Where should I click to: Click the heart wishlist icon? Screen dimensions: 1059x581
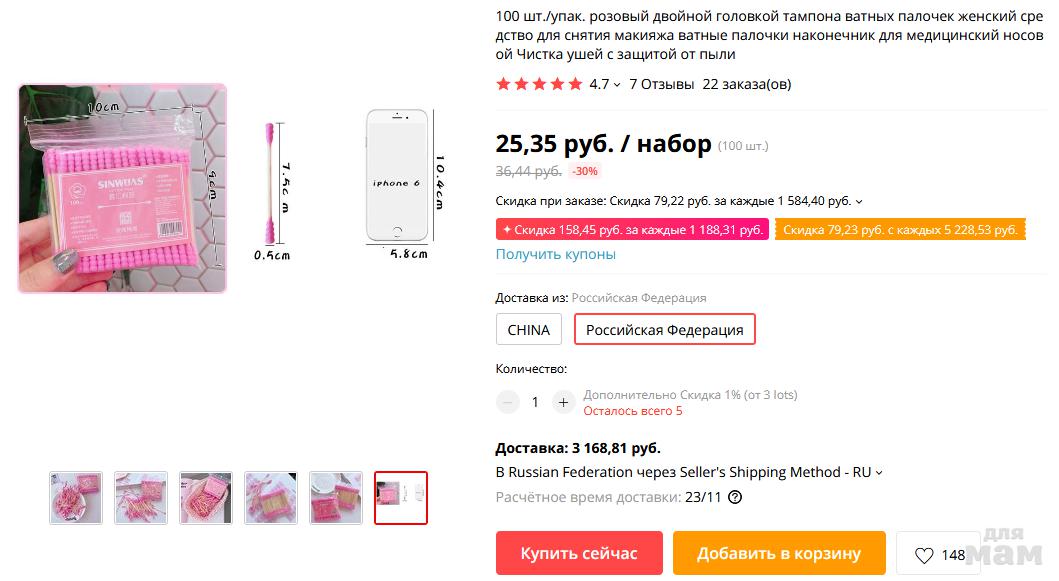point(924,555)
